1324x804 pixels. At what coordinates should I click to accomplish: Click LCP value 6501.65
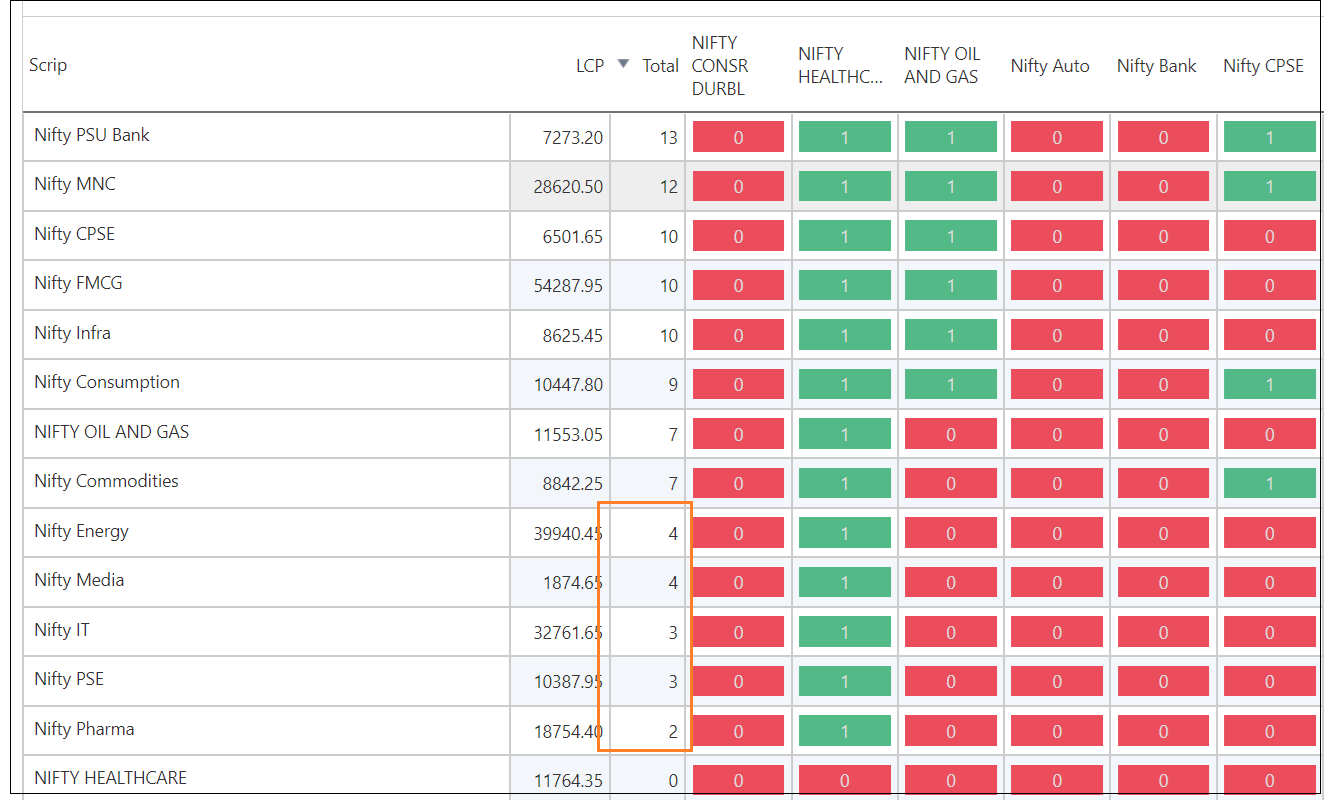(573, 237)
